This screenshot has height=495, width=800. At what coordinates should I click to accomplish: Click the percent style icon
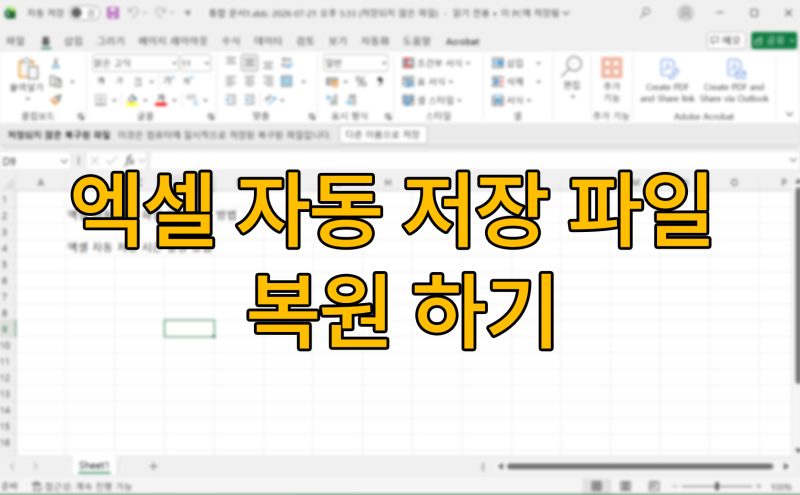(361, 81)
